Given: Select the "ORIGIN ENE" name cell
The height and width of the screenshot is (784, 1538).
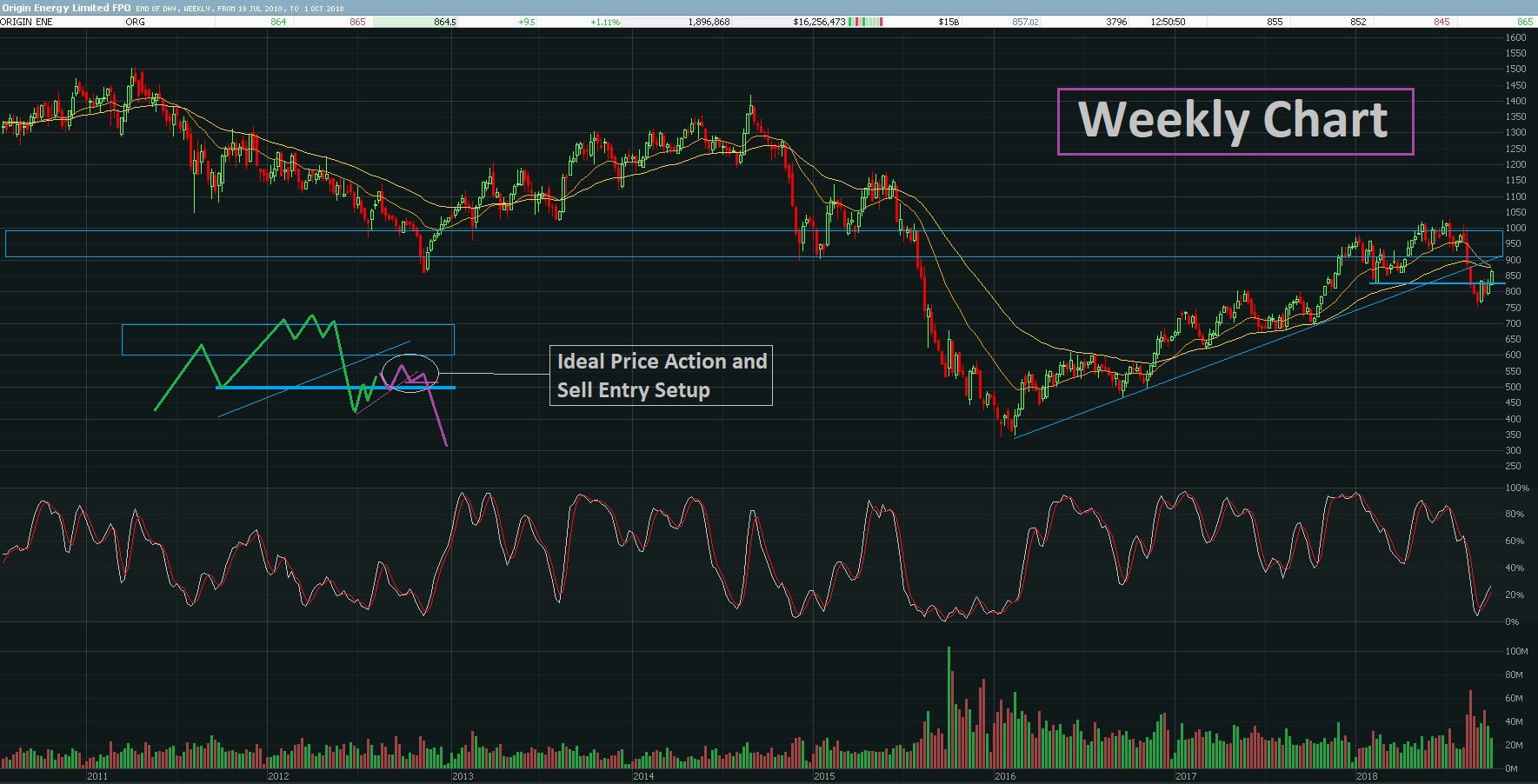Looking at the screenshot, I should [27, 22].
